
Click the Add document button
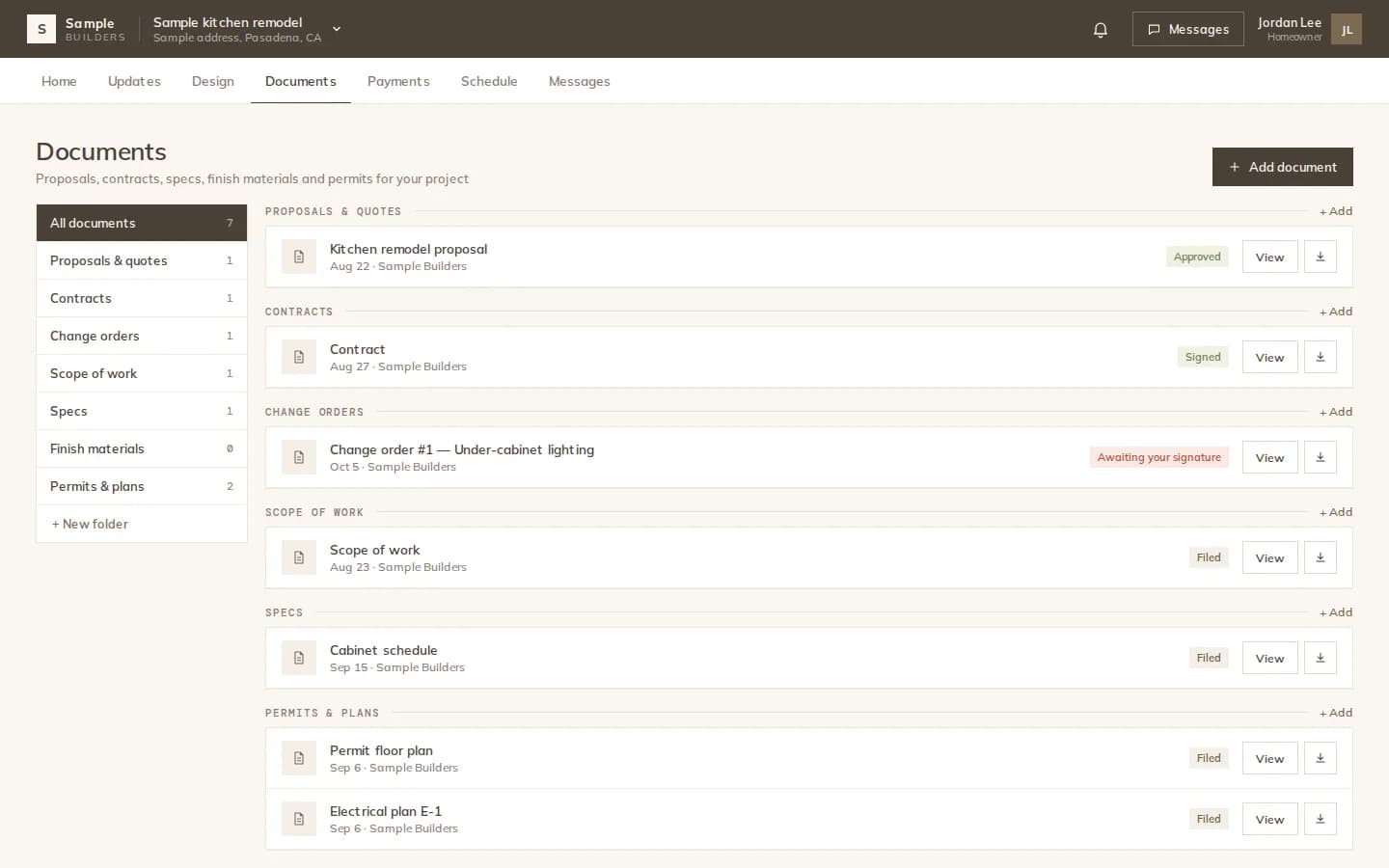click(1283, 167)
